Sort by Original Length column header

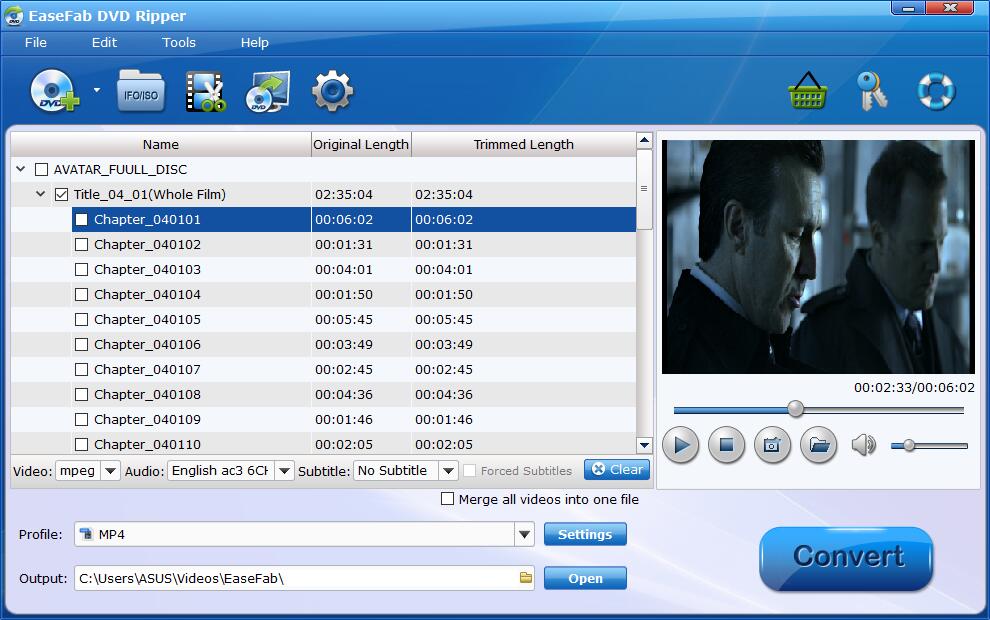361,144
